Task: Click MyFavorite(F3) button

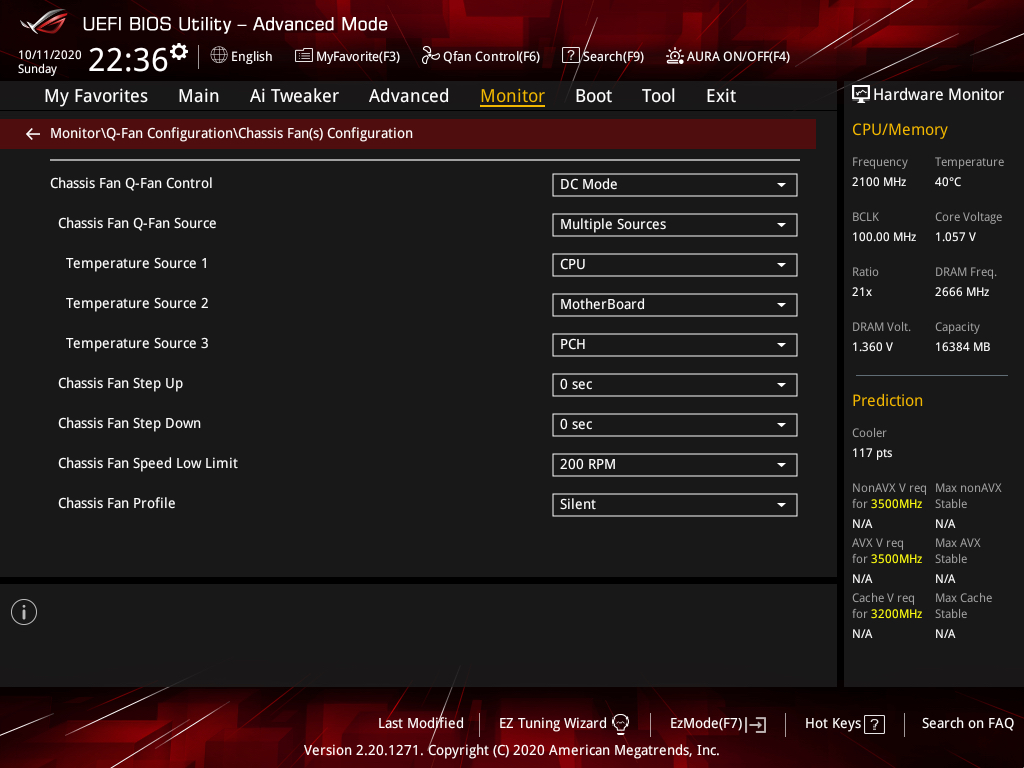Action: click(x=347, y=56)
